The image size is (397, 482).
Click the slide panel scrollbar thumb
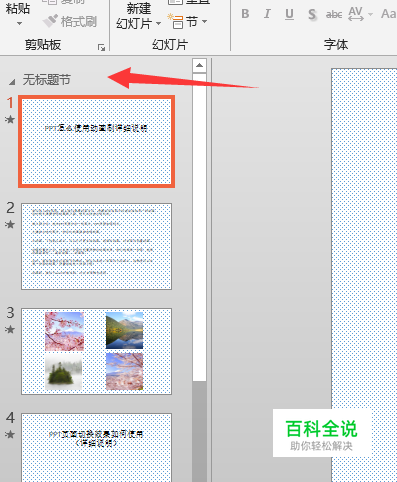point(199,227)
